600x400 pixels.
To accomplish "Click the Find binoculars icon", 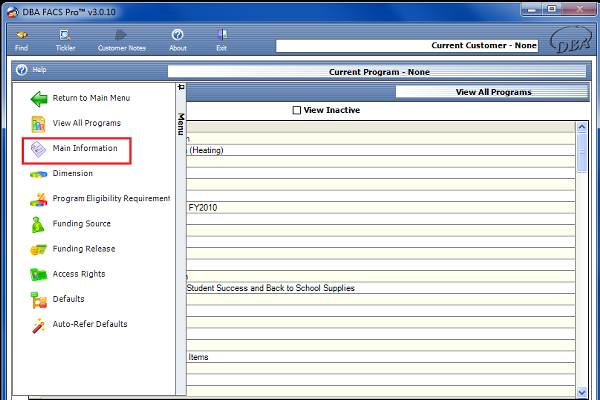I will pos(21,35).
